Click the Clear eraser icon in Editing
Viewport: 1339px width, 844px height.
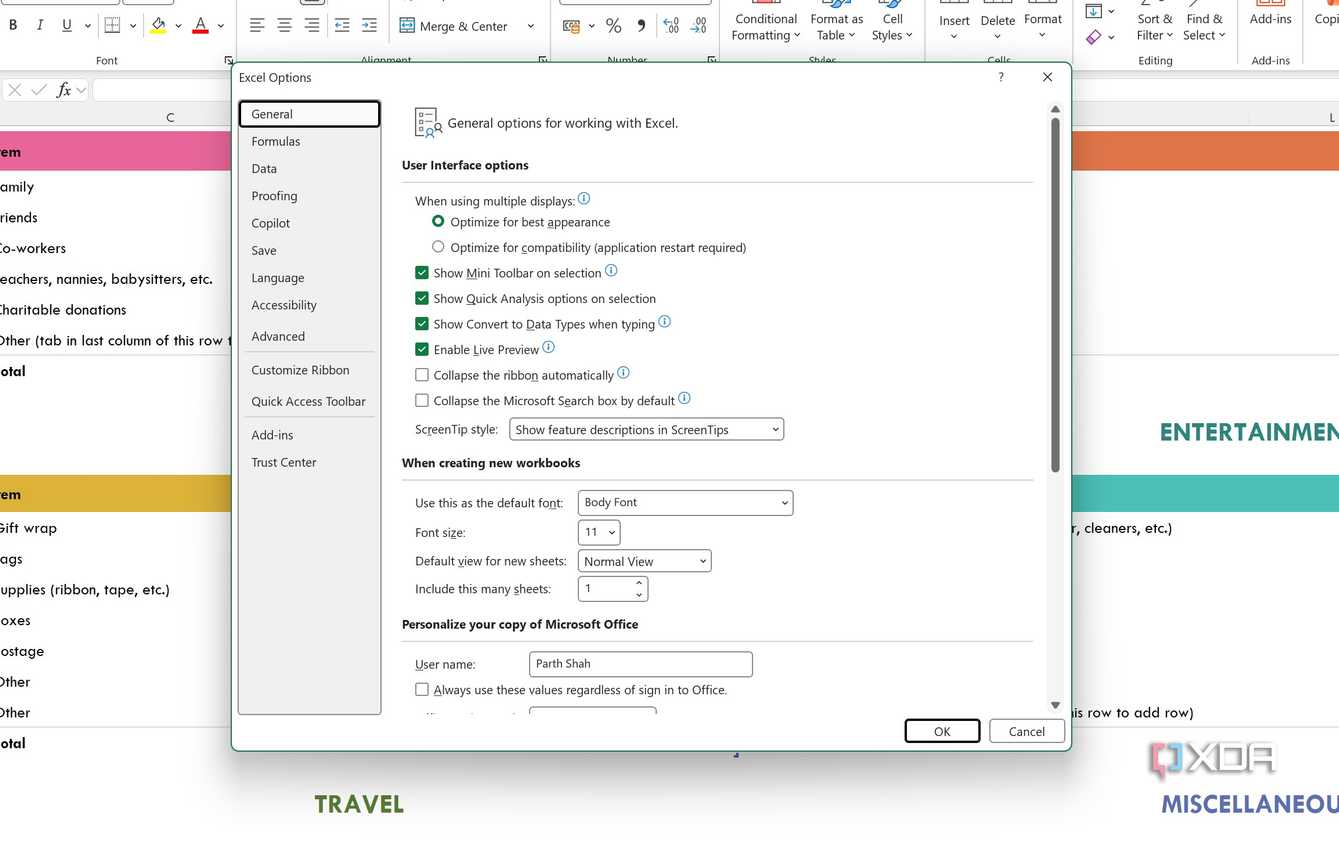point(1094,37)
